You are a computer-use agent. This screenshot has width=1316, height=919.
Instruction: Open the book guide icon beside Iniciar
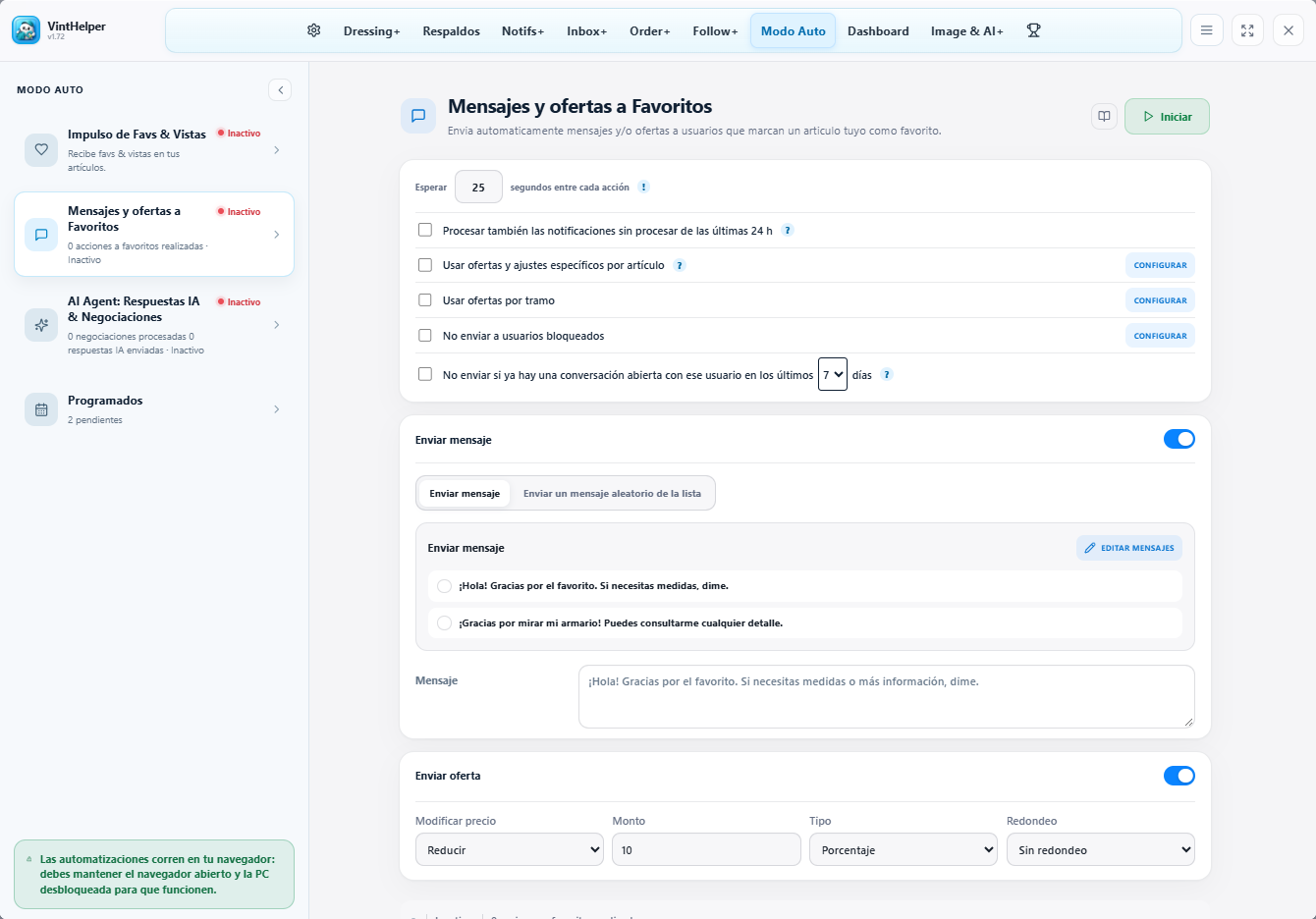coord(1104,116)
